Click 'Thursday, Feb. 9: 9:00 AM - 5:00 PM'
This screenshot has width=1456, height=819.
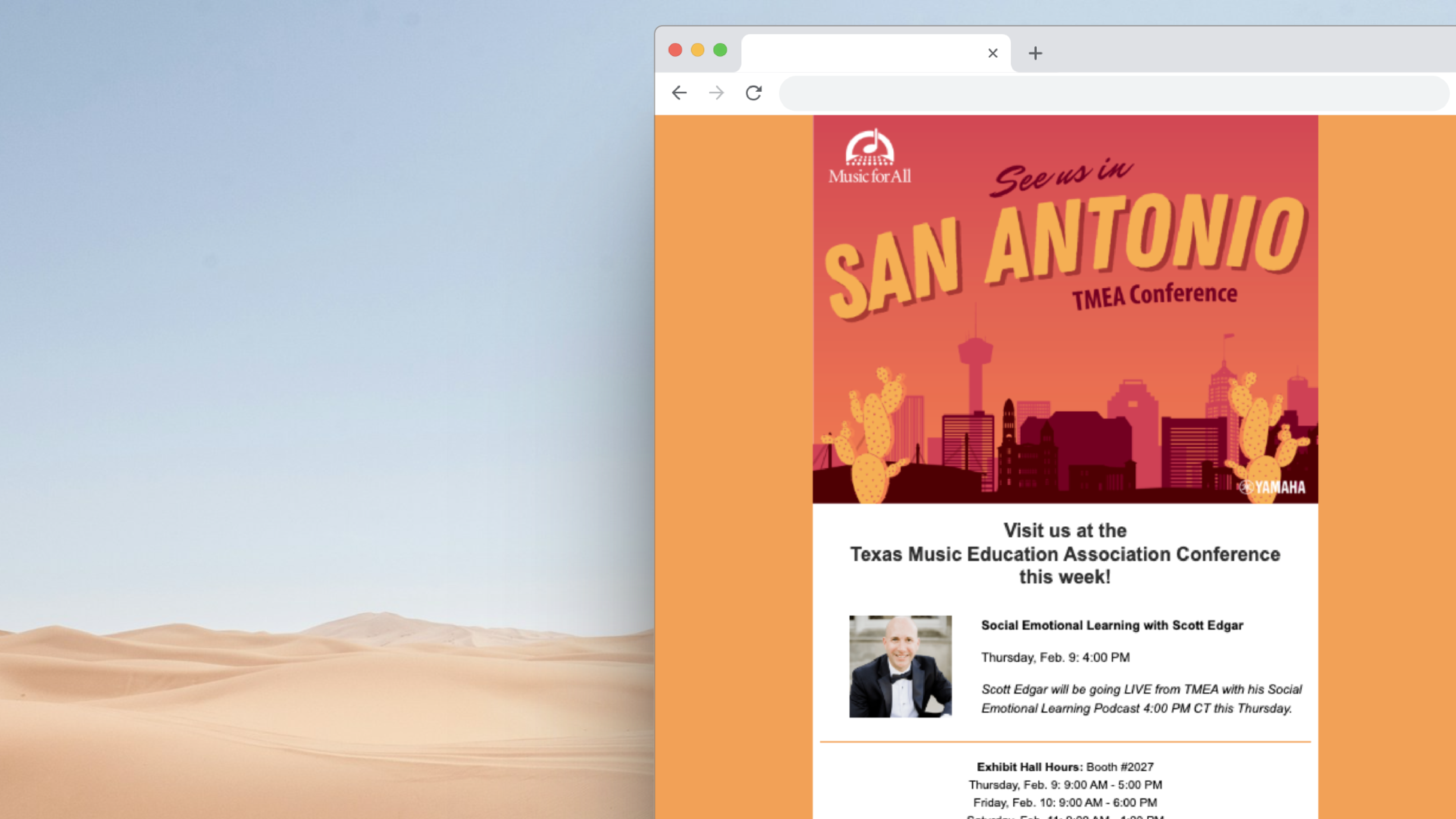click(1065, 784)
